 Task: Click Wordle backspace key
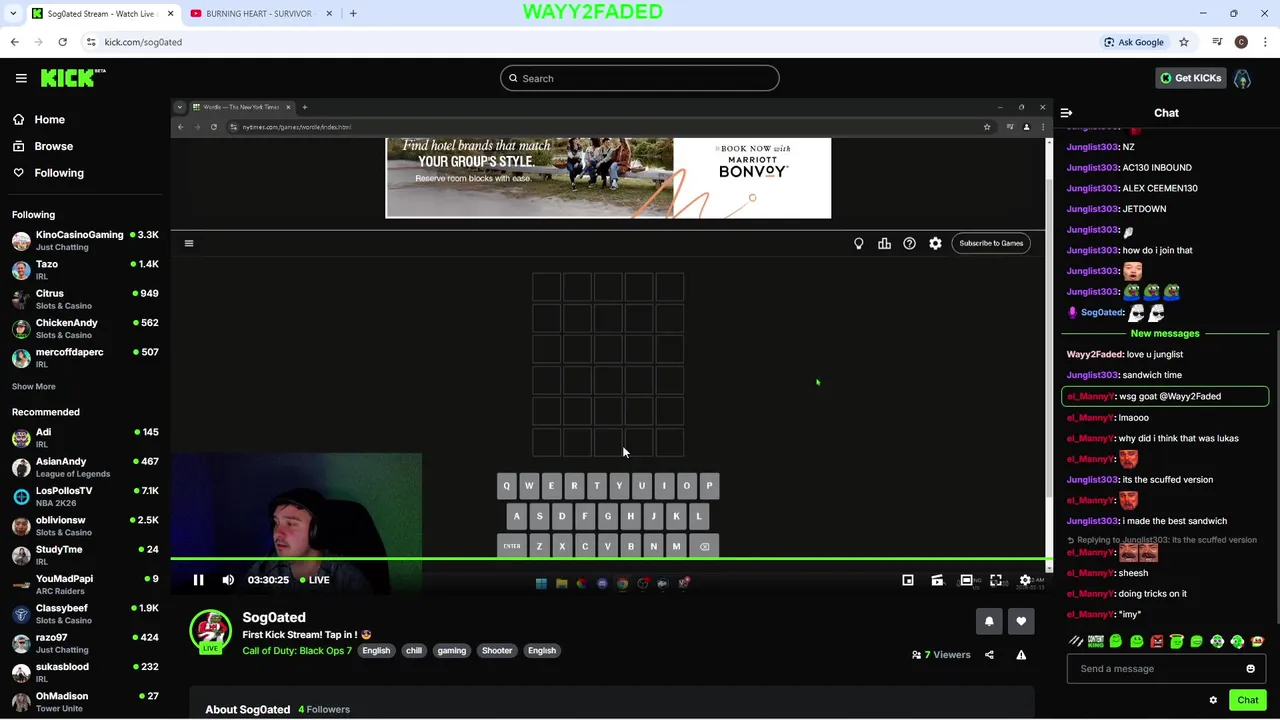pos(704,546)
